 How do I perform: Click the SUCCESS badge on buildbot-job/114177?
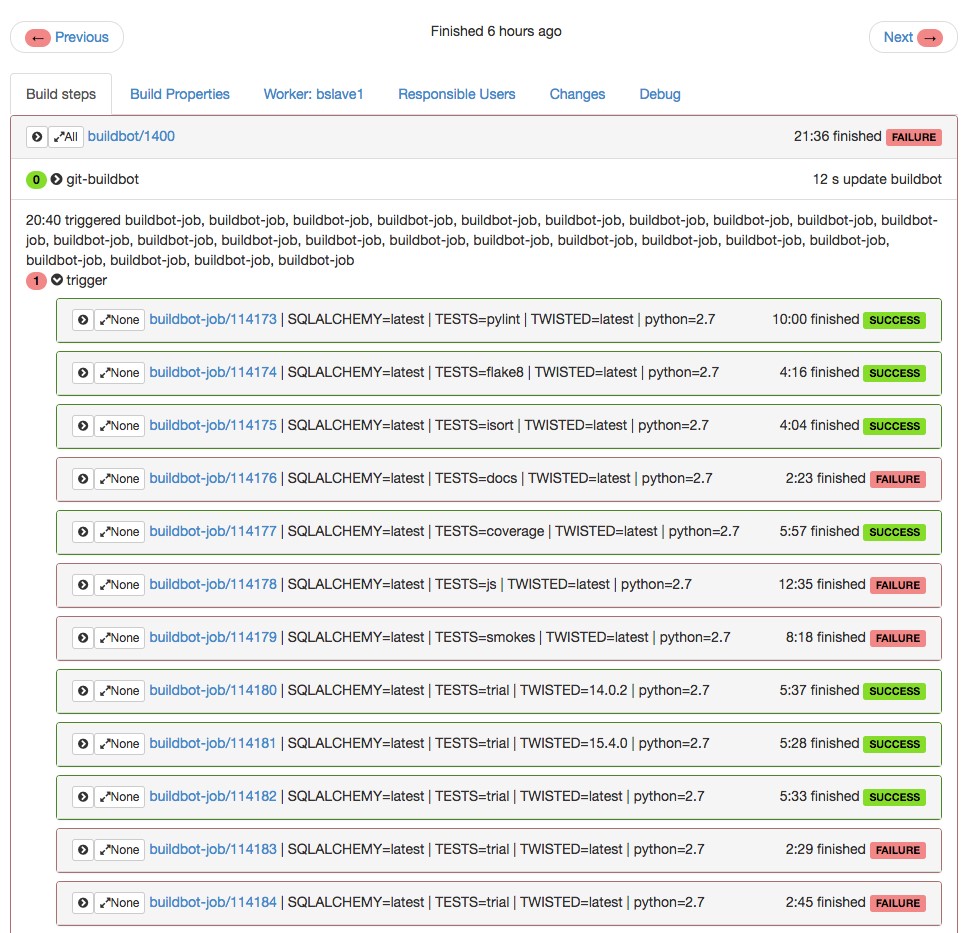[x=894, y=532]
